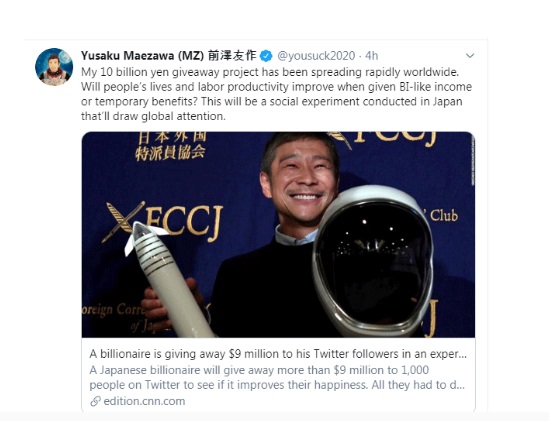Open the tweet via 4h timestamp
Screen dimensions: 549x421
point(371,56)
